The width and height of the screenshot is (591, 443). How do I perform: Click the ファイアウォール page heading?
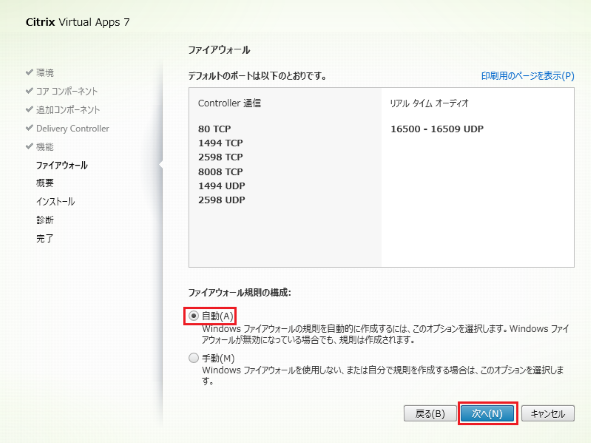click(219, 50)
